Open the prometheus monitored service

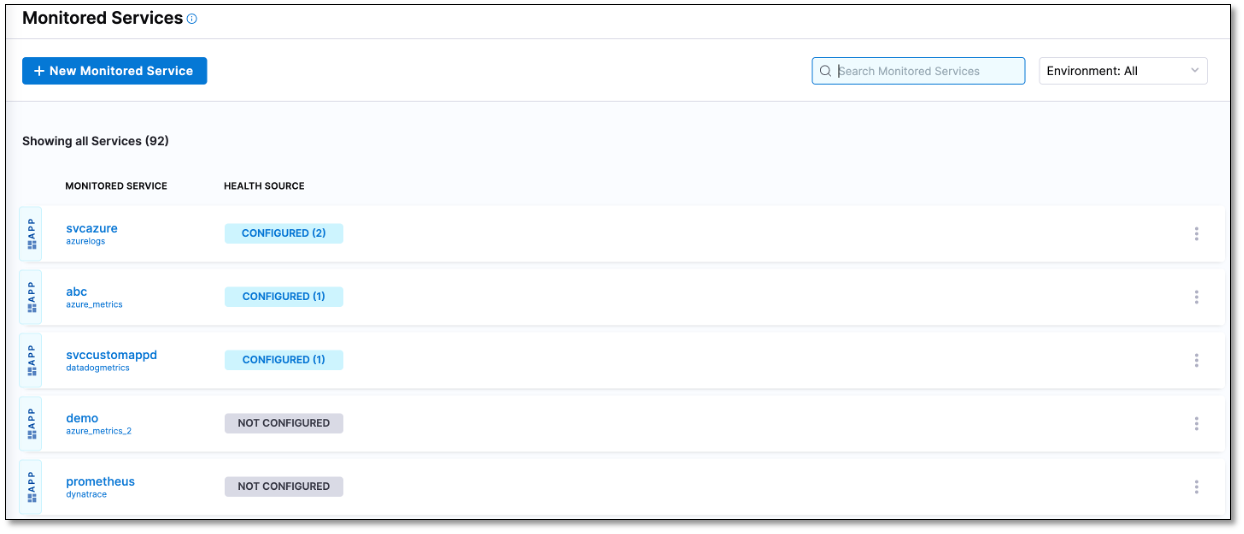point(100,481)
